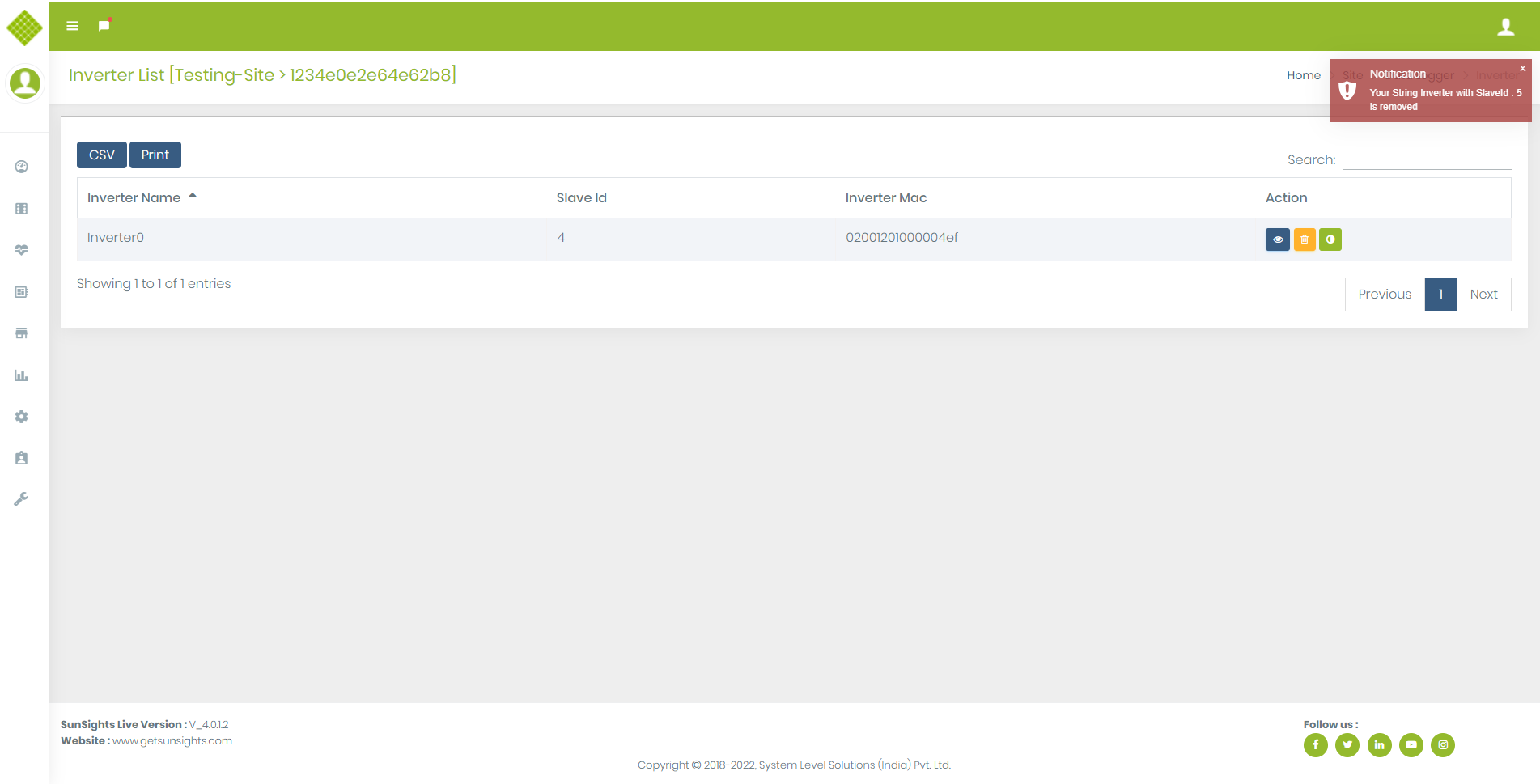
Task: Open the heartbeat health sidebar icon
Action: (22, 250)
